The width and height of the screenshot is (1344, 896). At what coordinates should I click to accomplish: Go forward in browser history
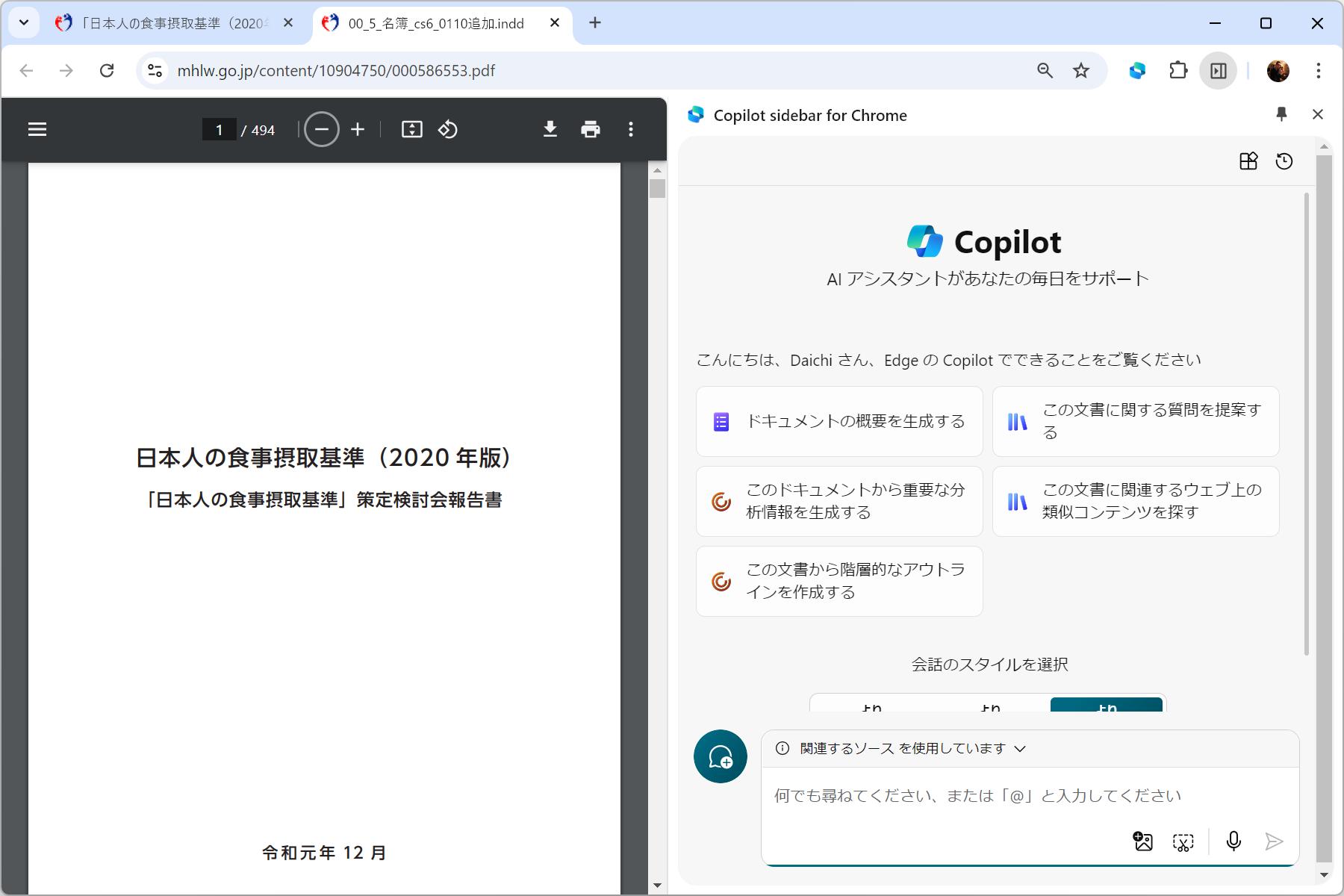(66, 70)
